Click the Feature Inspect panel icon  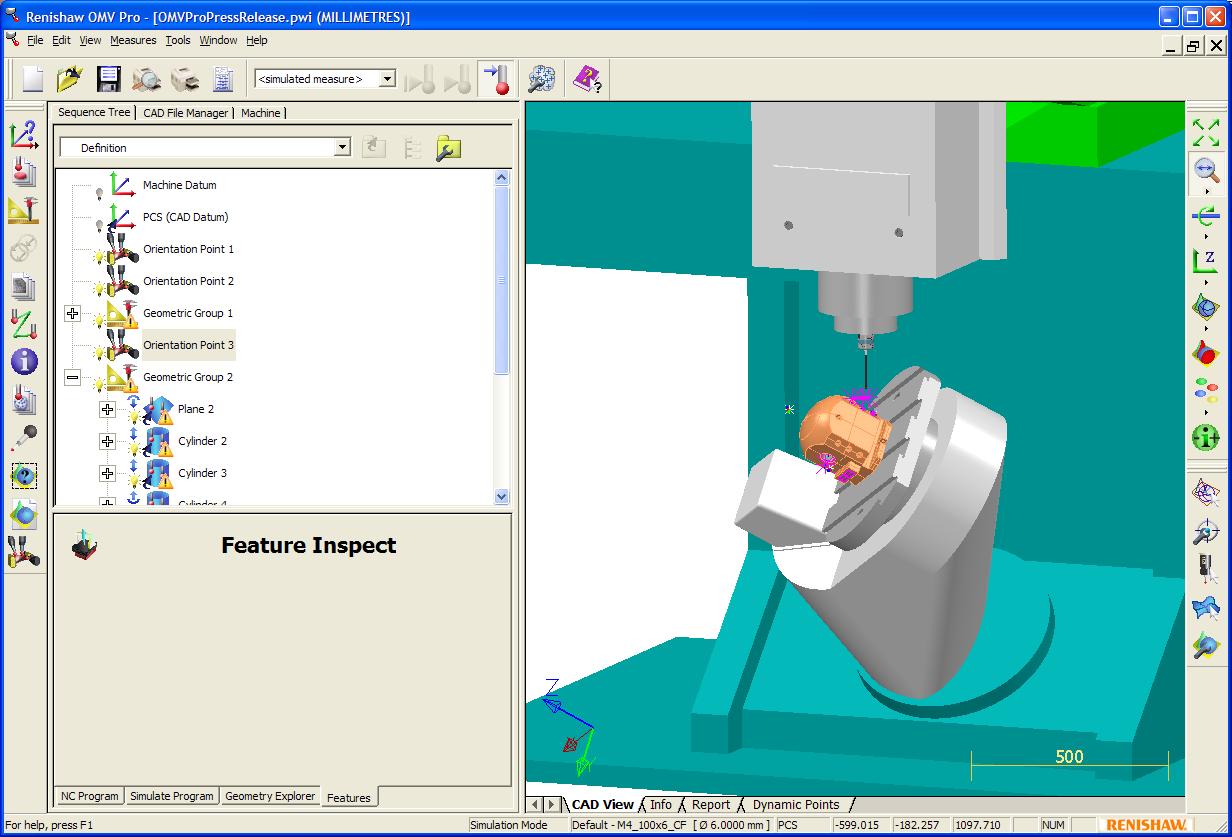pos(84,545)
